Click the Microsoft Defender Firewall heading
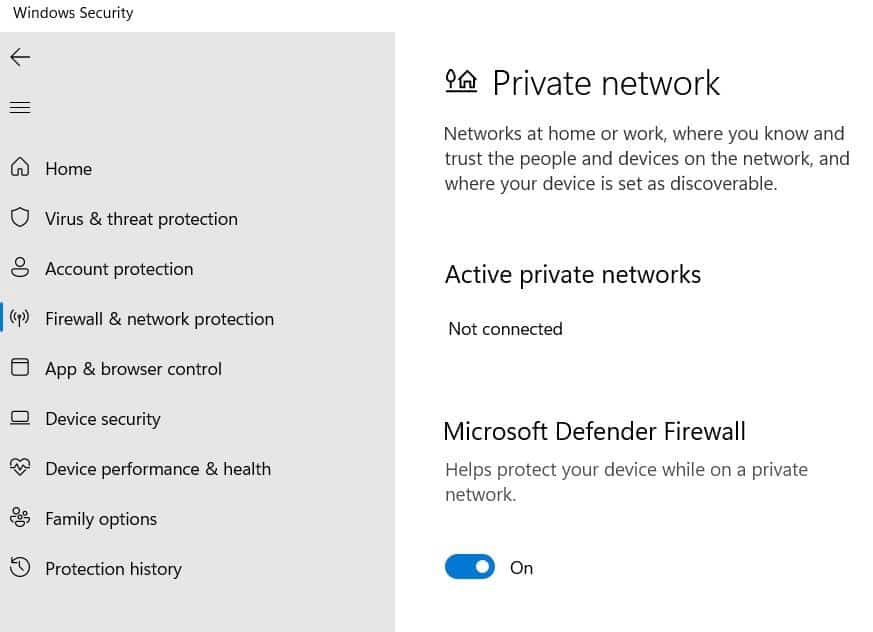 [594, 431]
